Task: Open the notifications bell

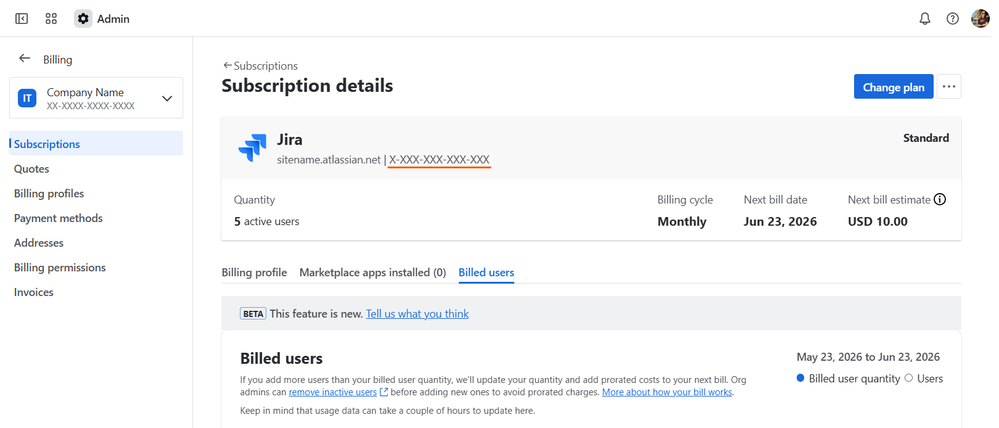Action: point(925,18)
